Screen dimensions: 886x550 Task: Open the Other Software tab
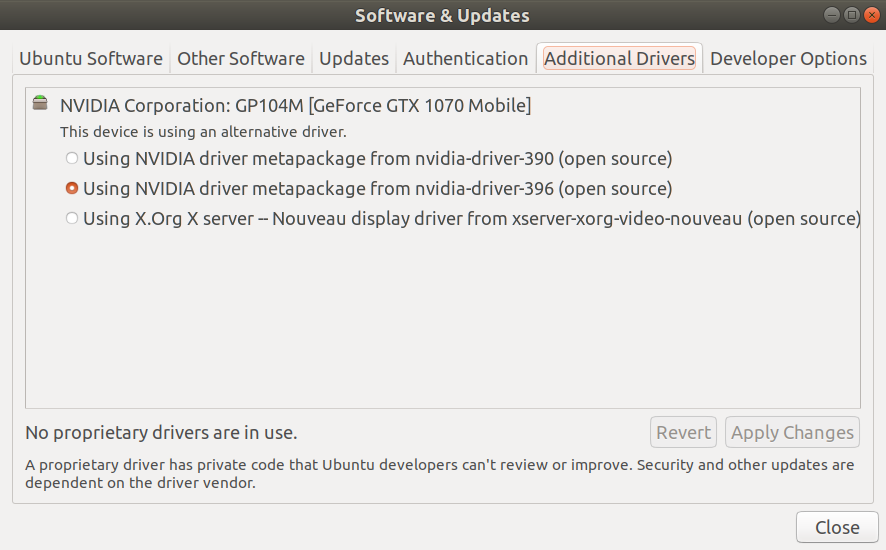241,59
